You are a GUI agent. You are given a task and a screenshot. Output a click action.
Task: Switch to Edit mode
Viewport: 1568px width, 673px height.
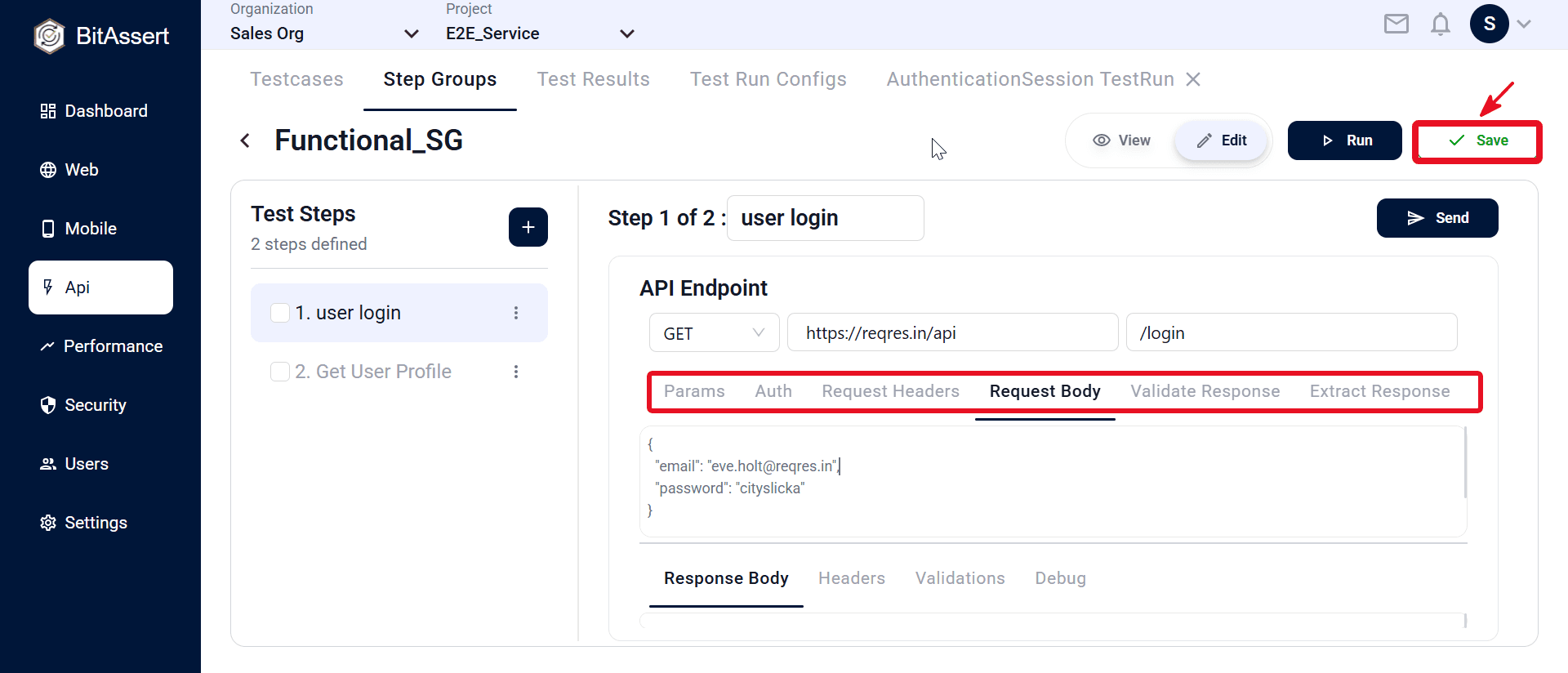1222,140
